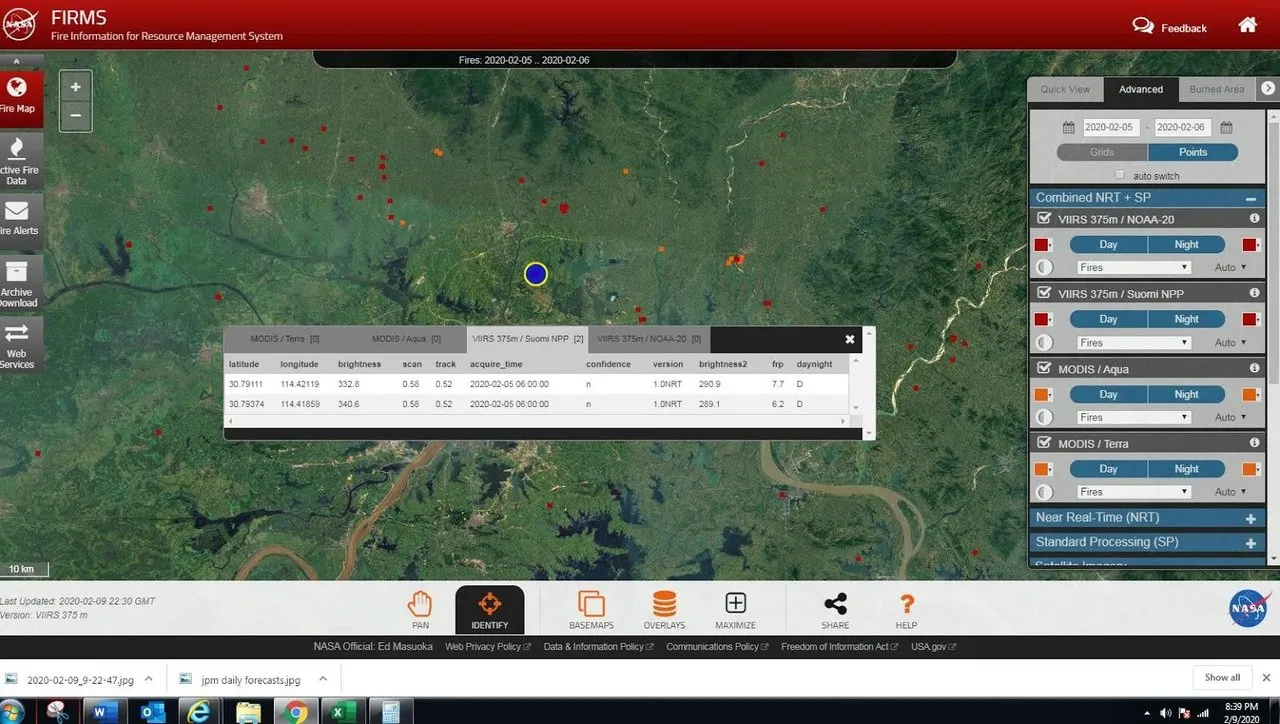The height and width of the screenshot is (724, 1280).
Task: Uncheck MODIS / Aqua layer checkbox
Action: coord(1045,368)
